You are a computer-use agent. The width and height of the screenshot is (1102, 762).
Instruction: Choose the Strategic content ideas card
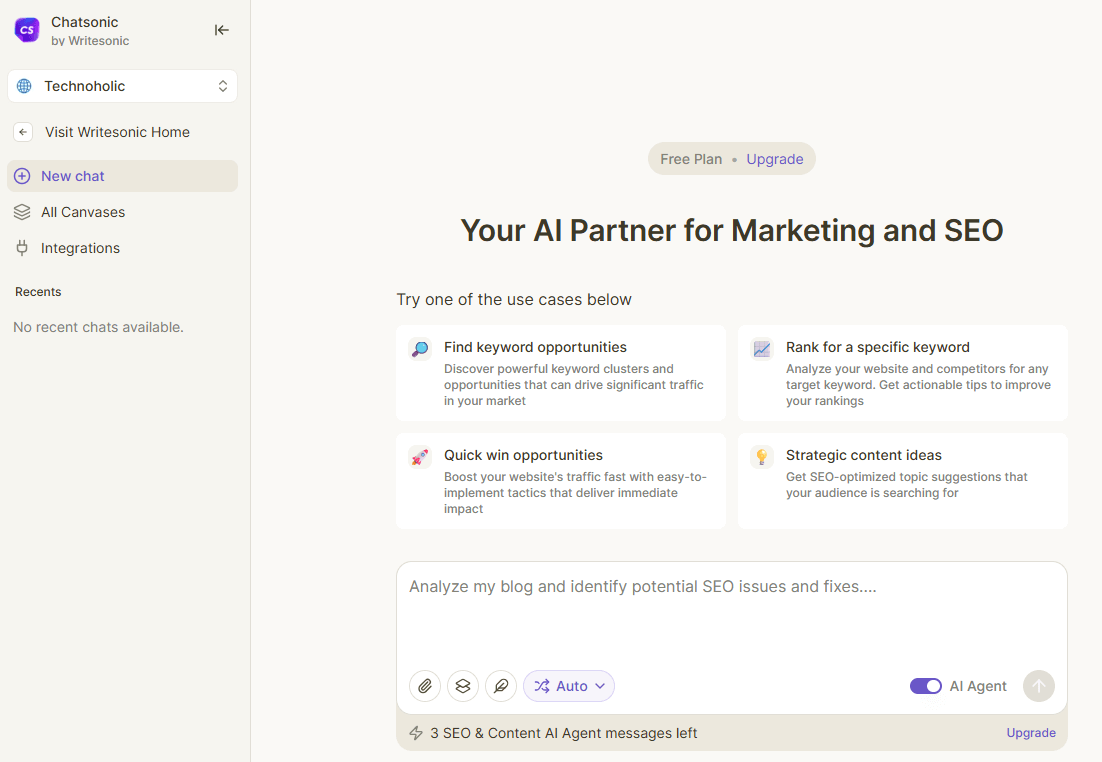click(x=902, y=481)
